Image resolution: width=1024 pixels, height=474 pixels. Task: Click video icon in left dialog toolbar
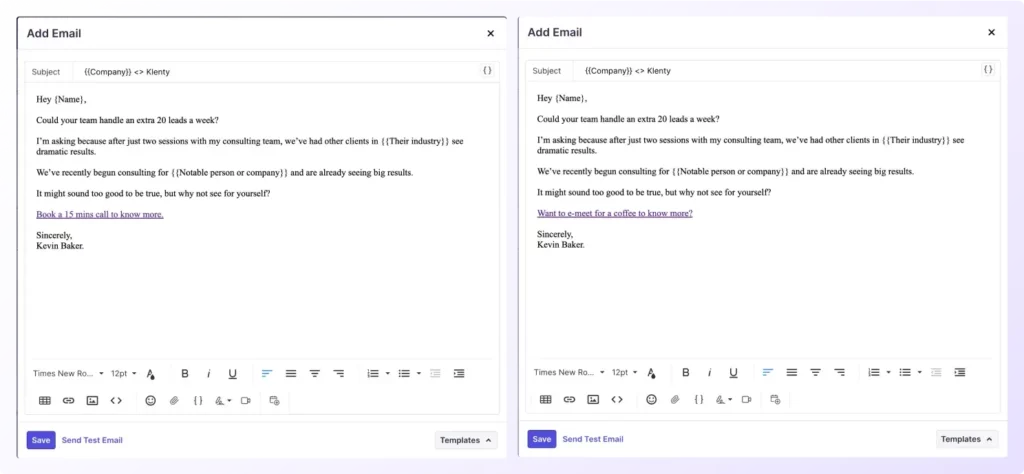pos(246,400)
